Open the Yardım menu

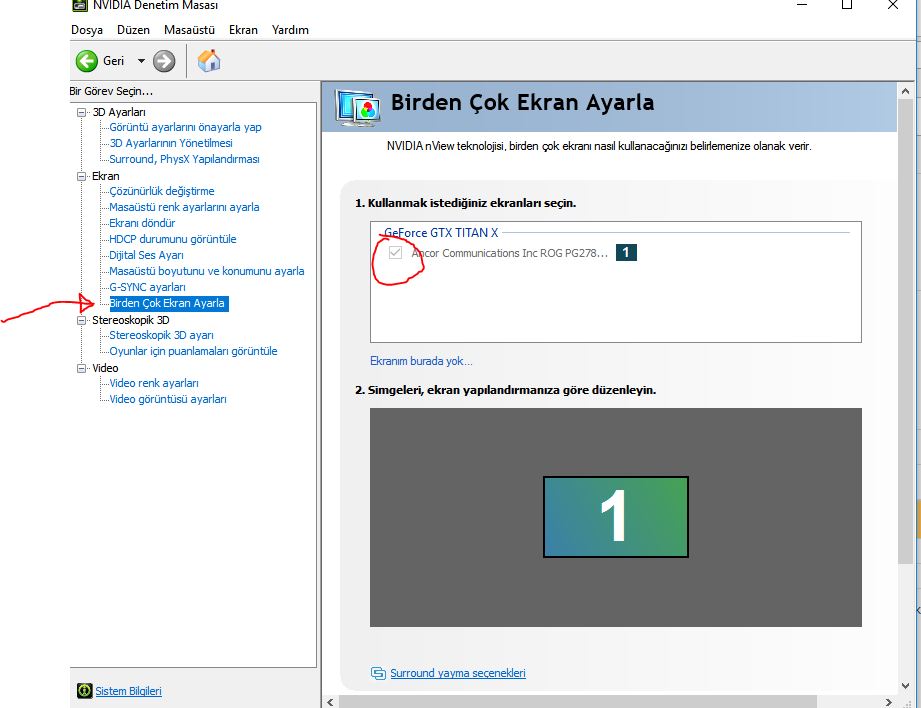pos(290,30)
